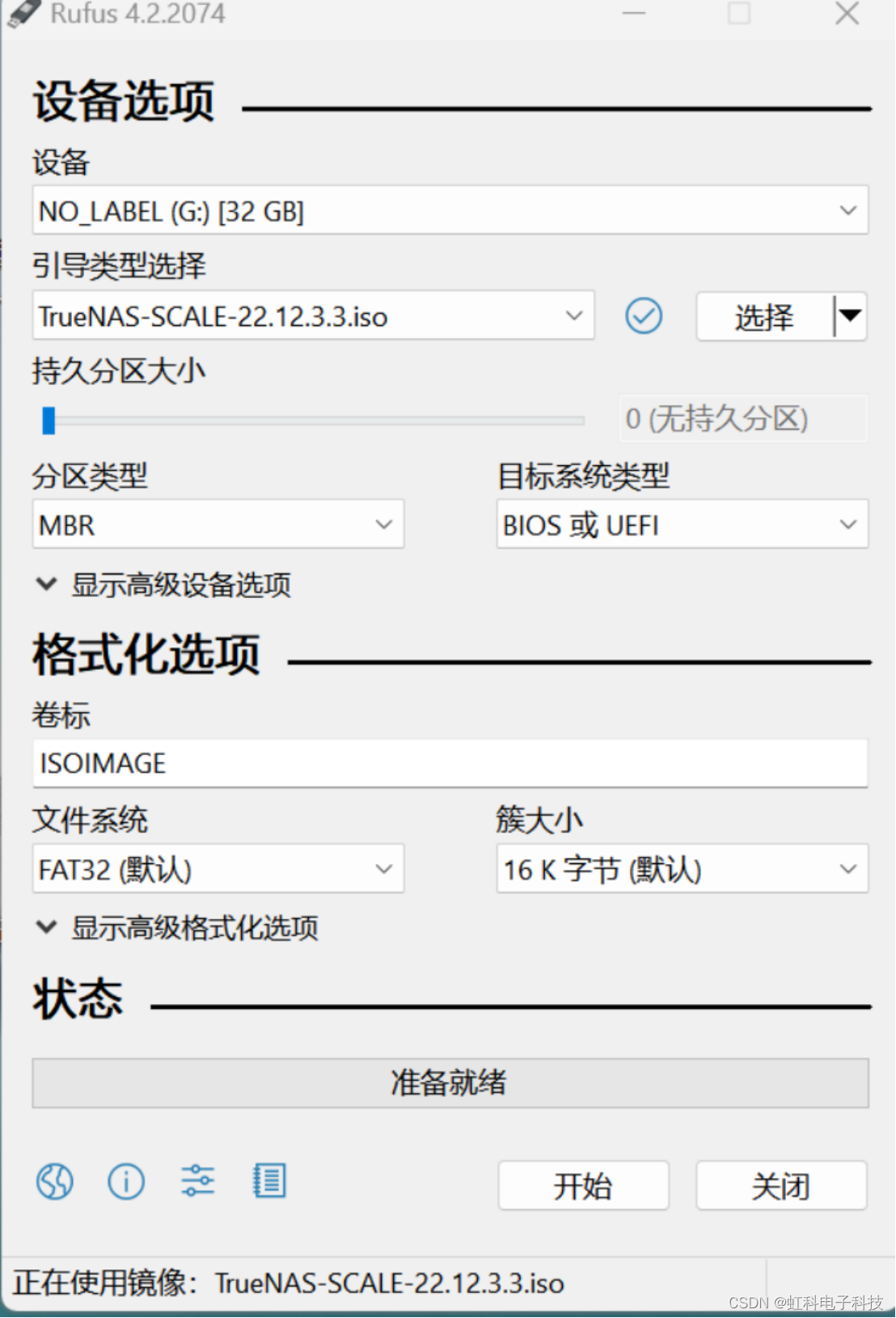Click the 持久分区大小 label
The image size is (896, 1318).
click(119, 371)
